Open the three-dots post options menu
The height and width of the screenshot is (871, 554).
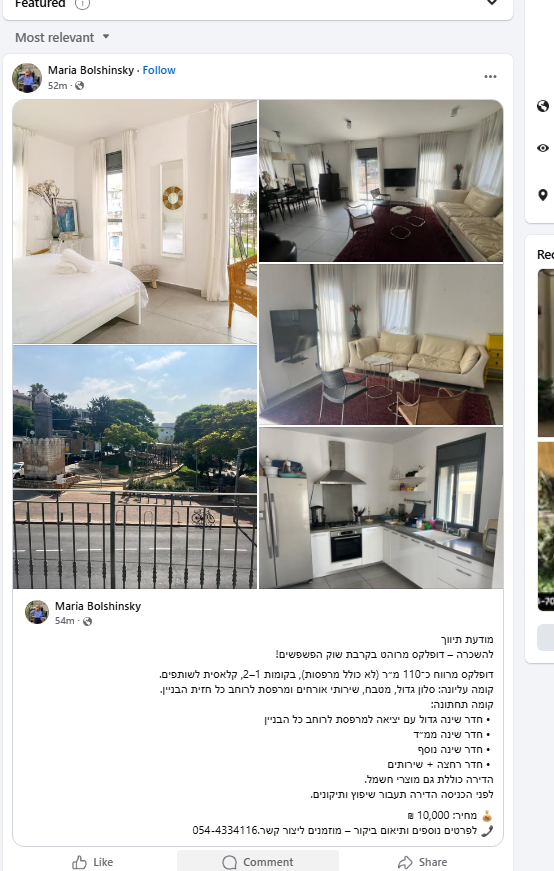click(490, 77)
